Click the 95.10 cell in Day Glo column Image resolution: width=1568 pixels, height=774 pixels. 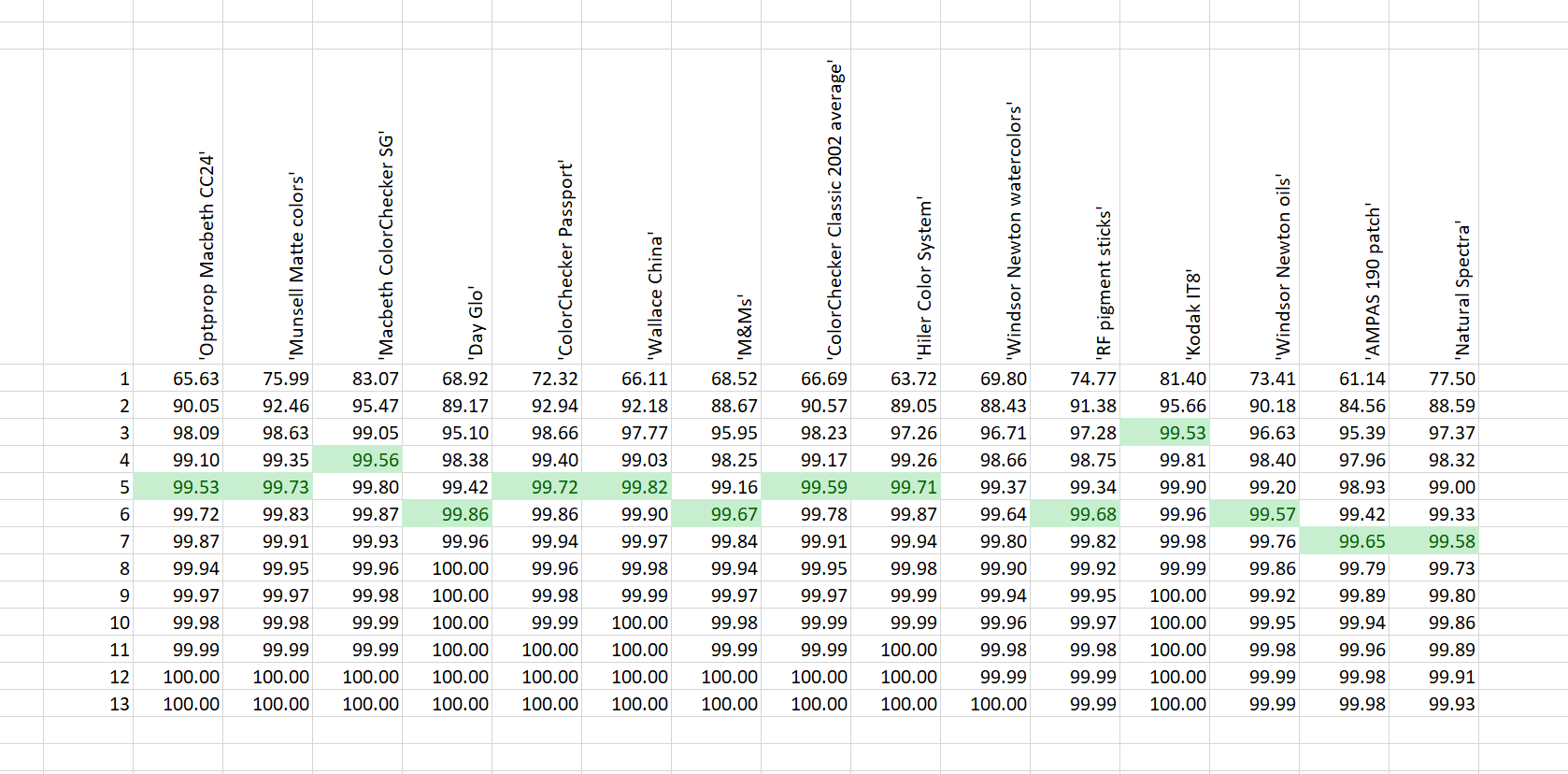pos(447,433)
